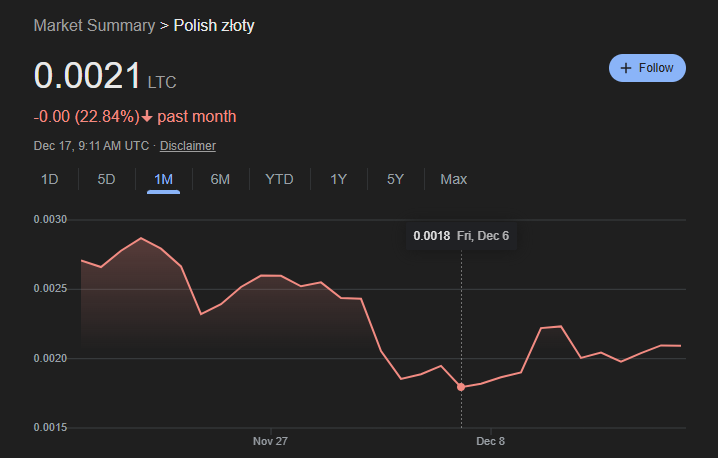Select the 5D time range tab

(106, 180)
